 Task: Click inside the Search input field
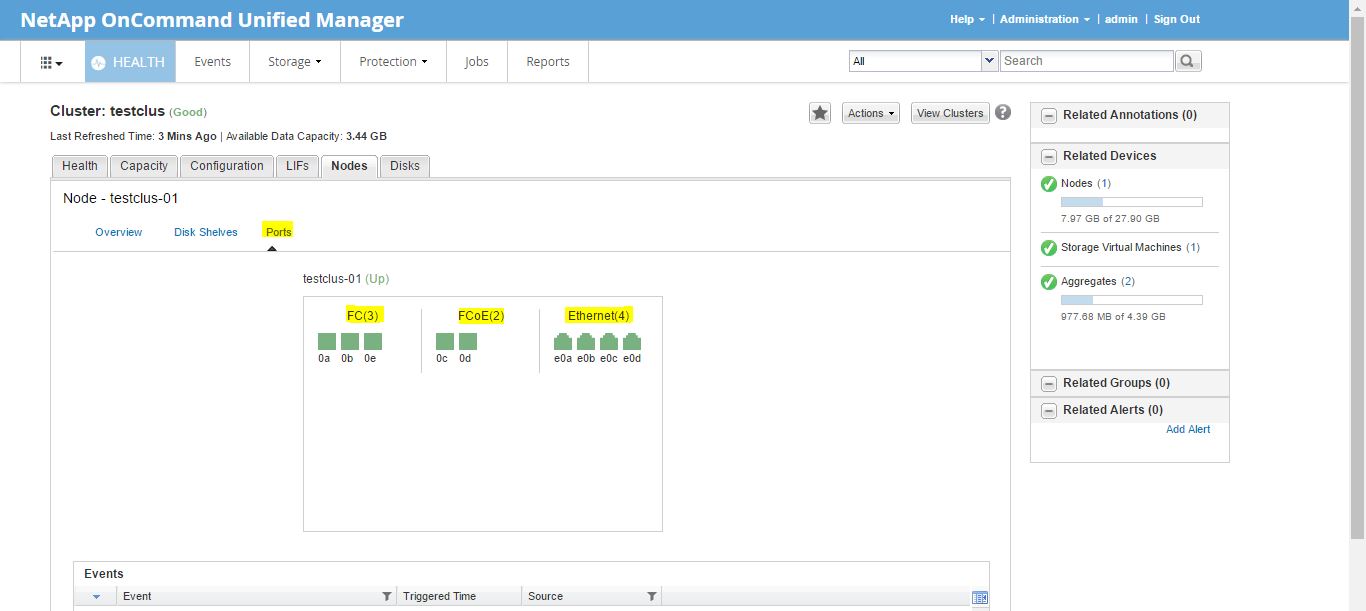pos(1086,60)
